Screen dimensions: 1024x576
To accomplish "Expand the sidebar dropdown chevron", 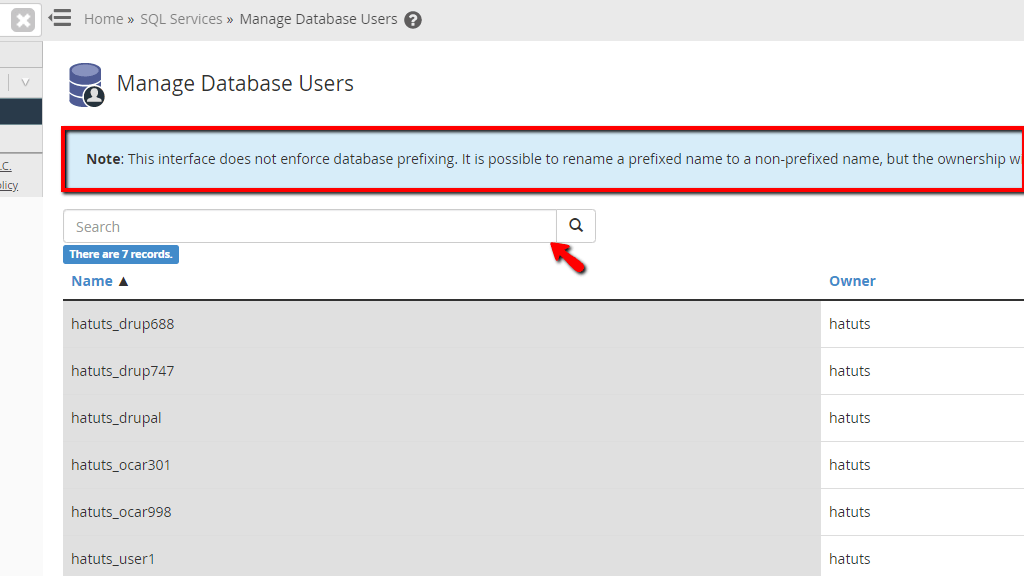I will (25, 82).
